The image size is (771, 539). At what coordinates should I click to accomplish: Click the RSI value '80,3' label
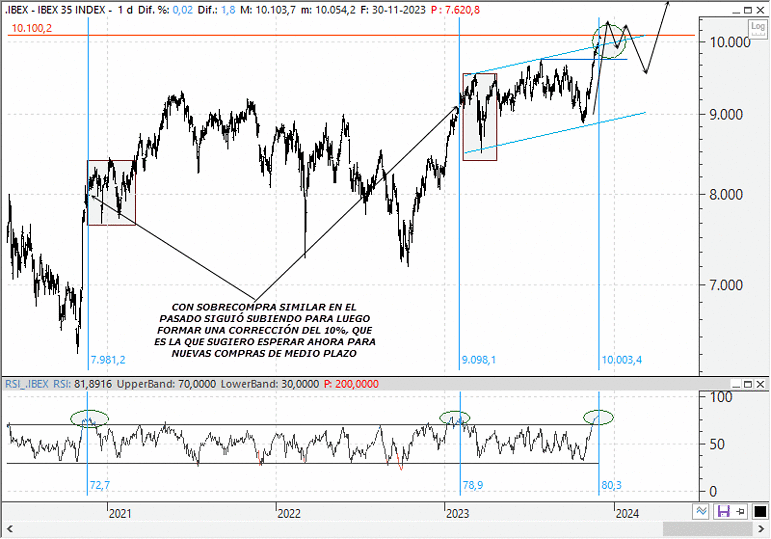(611, 485)
